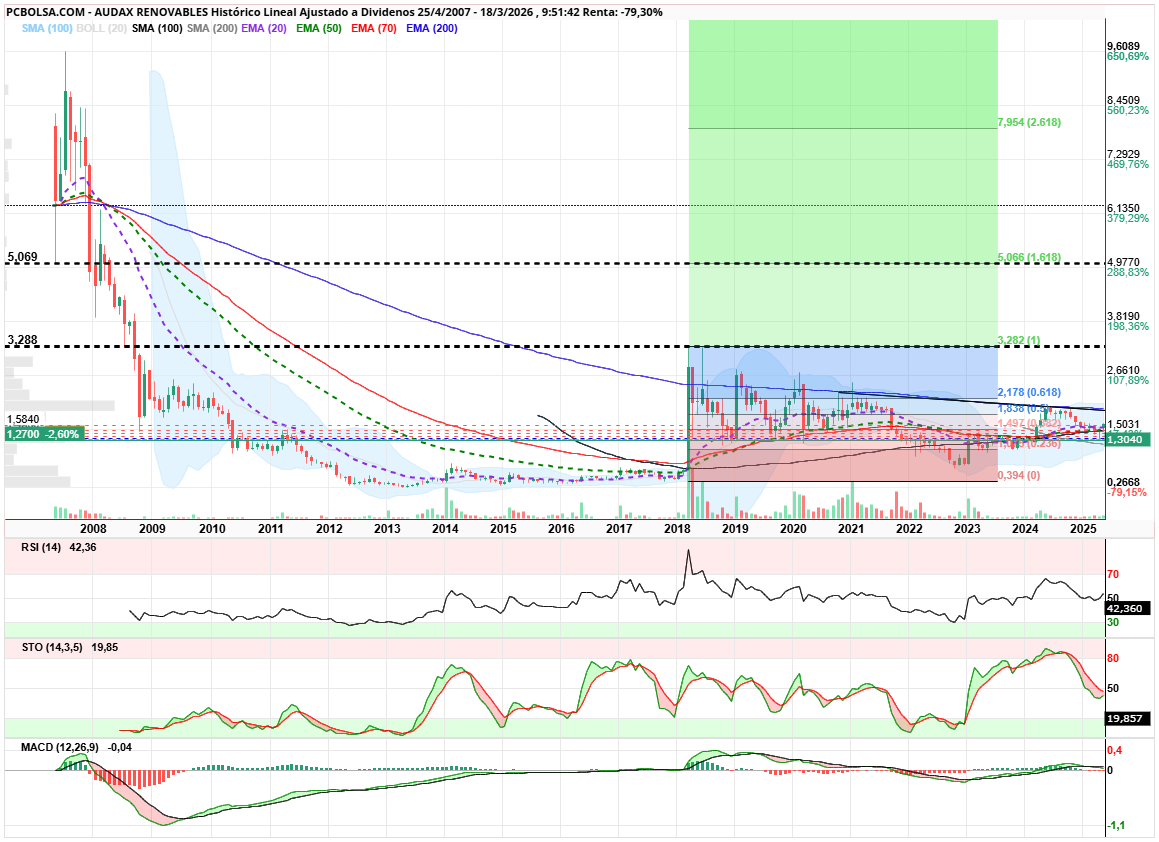The width and height of the screenshot is (1159, 842).
Task: Toggle the RSI (14) indicator panel label
Action: (39, 547)
